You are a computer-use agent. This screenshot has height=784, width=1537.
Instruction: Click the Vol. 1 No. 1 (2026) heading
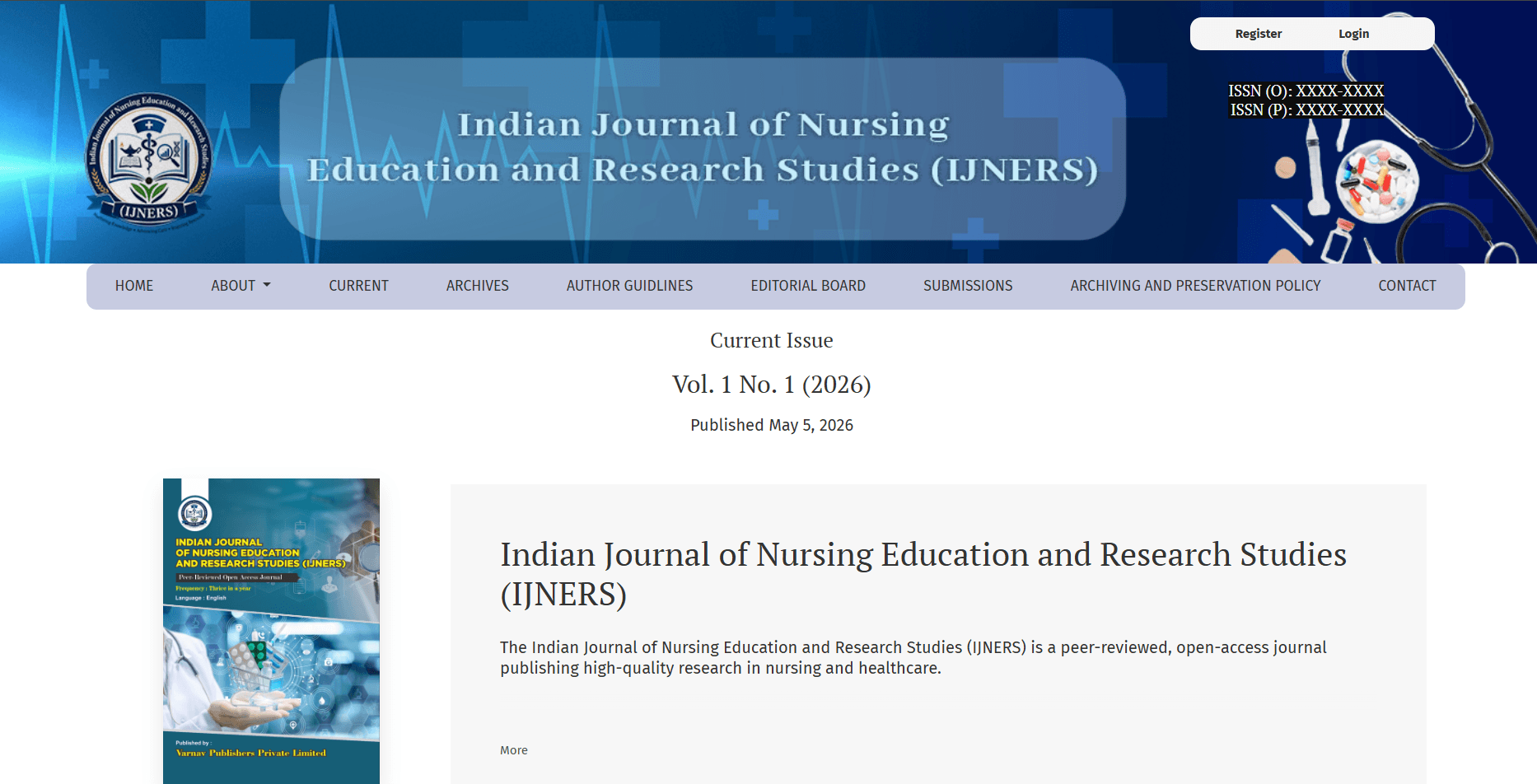pos(772,385)
